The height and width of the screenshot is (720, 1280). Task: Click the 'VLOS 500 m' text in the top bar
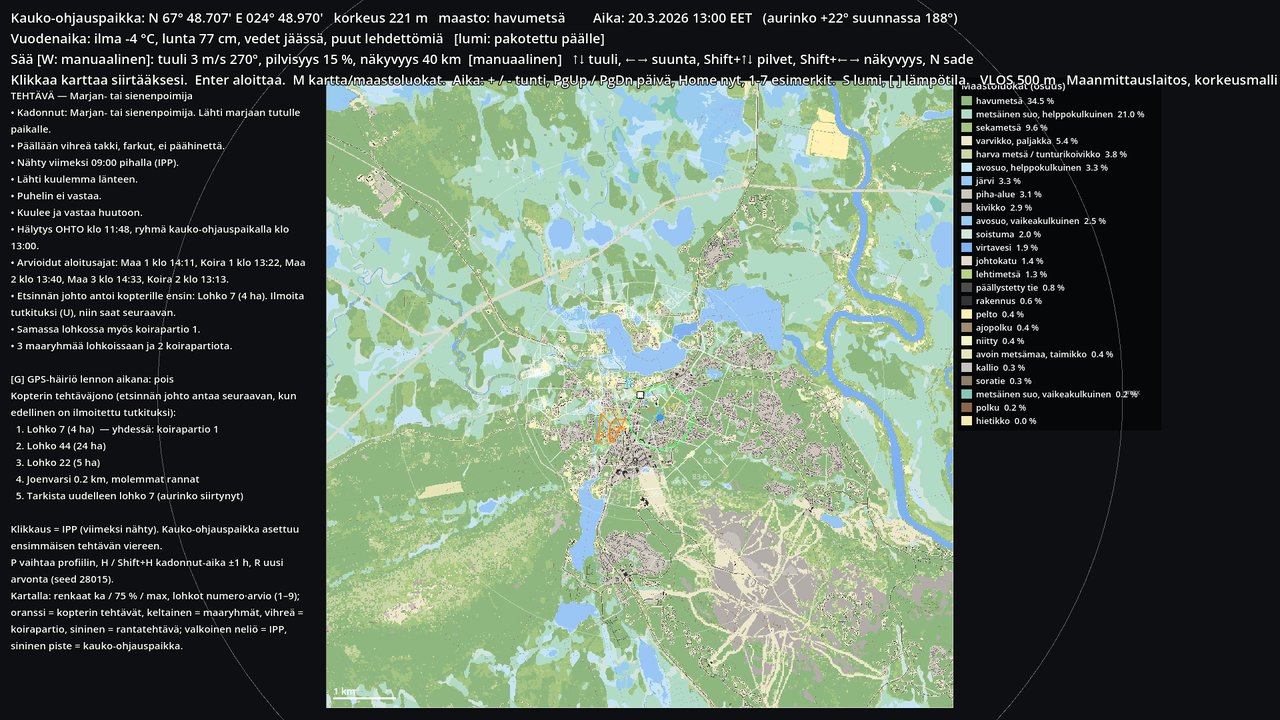click(1018, 80)
